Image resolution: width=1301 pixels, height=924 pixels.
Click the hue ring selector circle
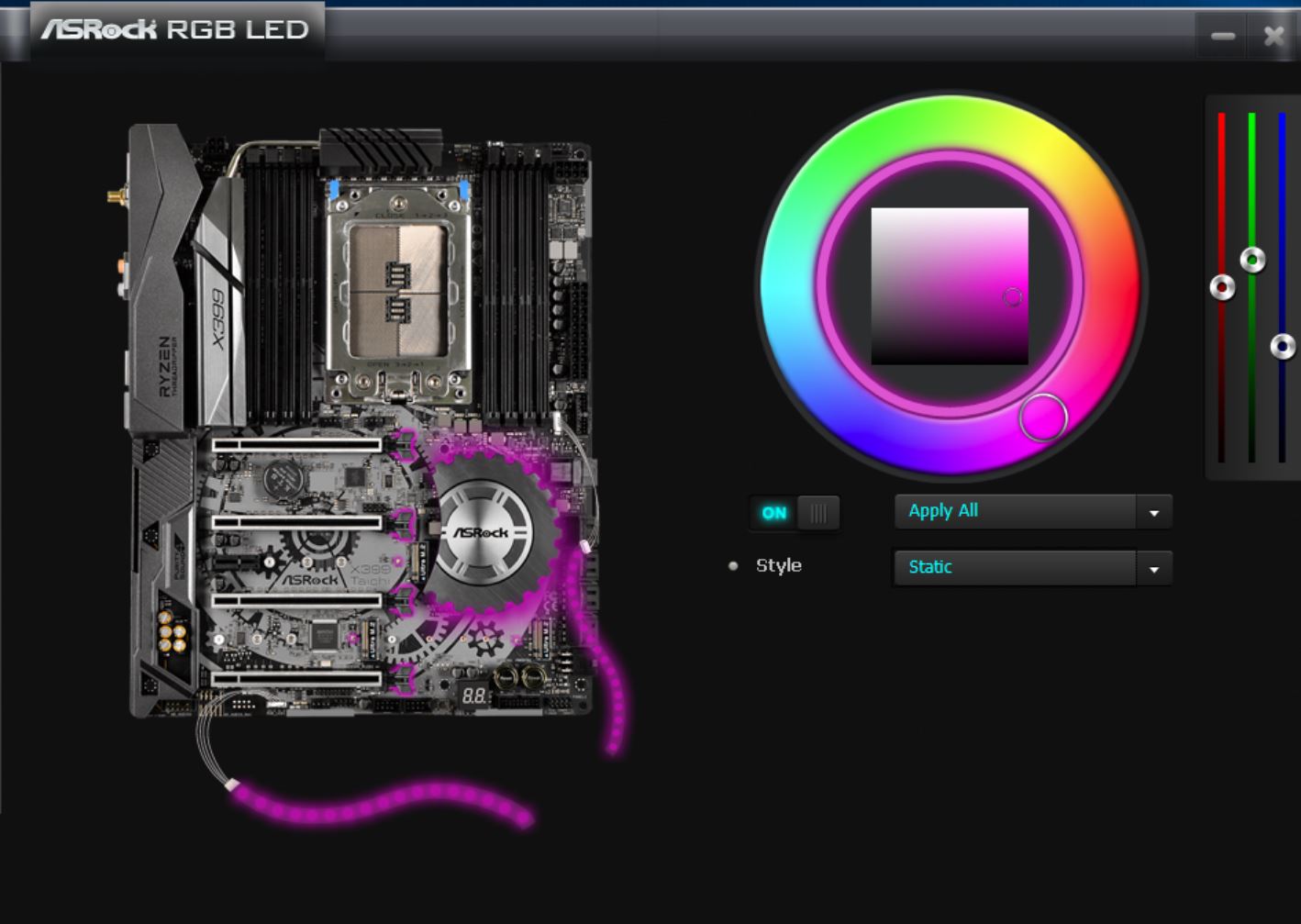click(x=1042, y=417)
